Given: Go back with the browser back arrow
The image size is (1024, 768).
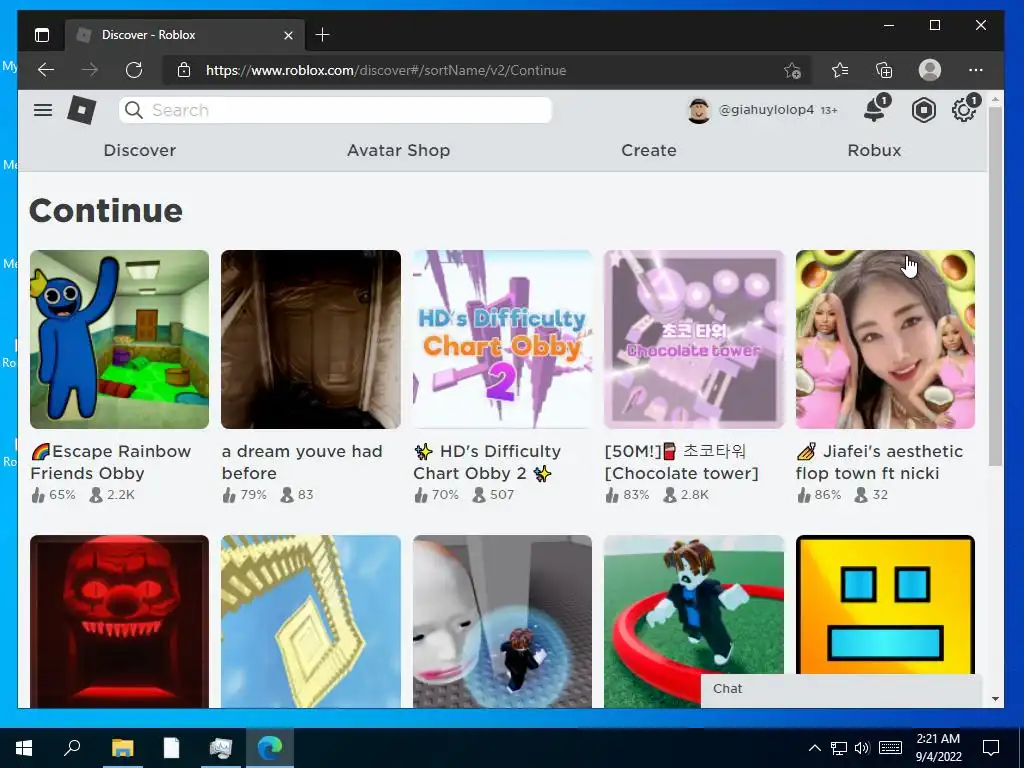Looking at the screenshot, I should click(x=46, y=70).
